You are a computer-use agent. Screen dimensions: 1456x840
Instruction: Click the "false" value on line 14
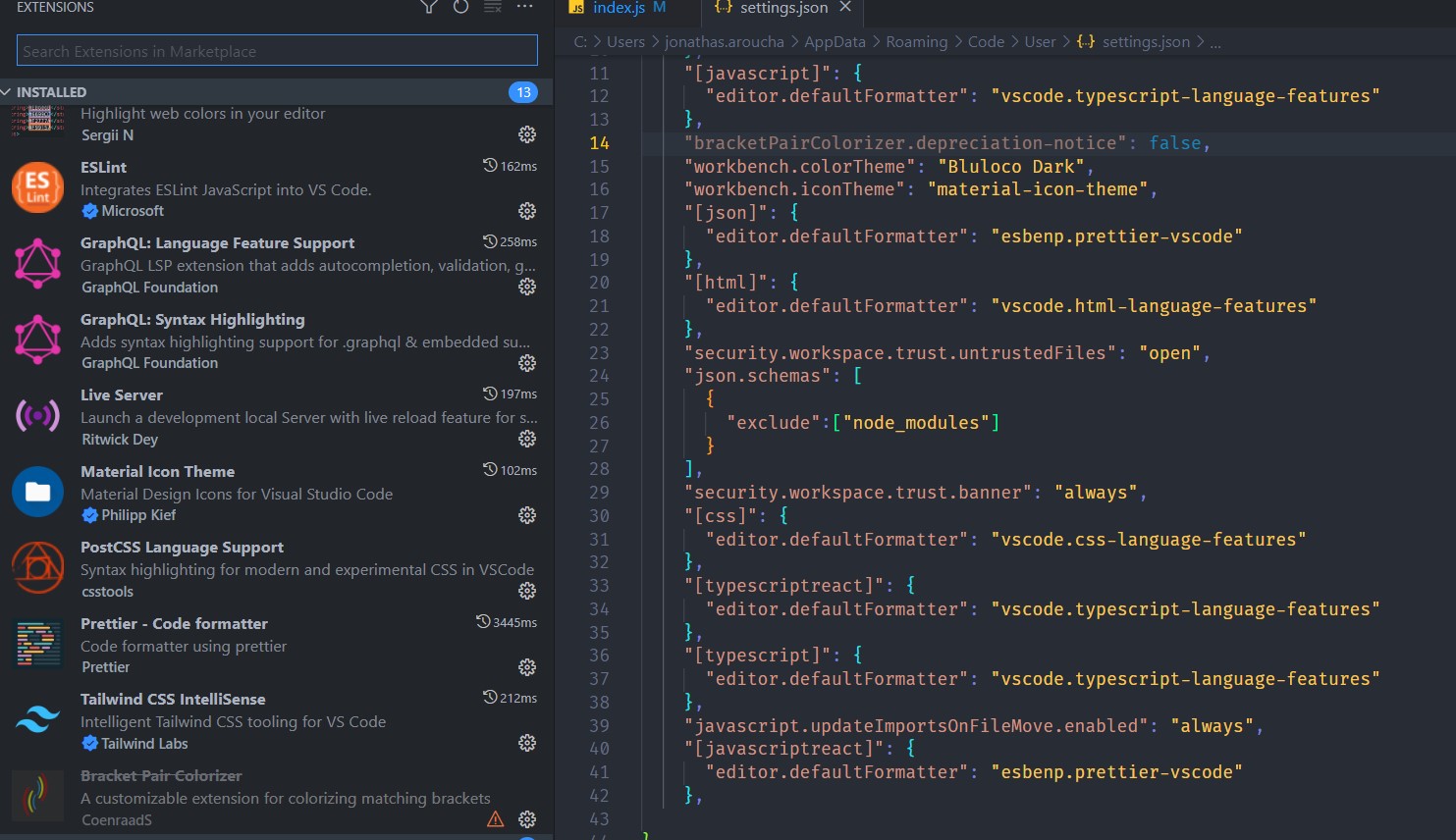1175,143
